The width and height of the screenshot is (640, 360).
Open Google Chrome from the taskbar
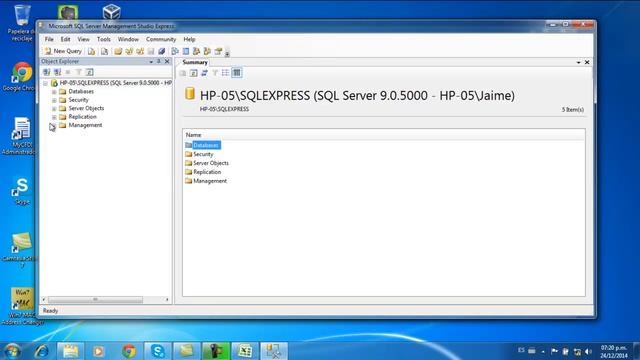pos(129,351)
